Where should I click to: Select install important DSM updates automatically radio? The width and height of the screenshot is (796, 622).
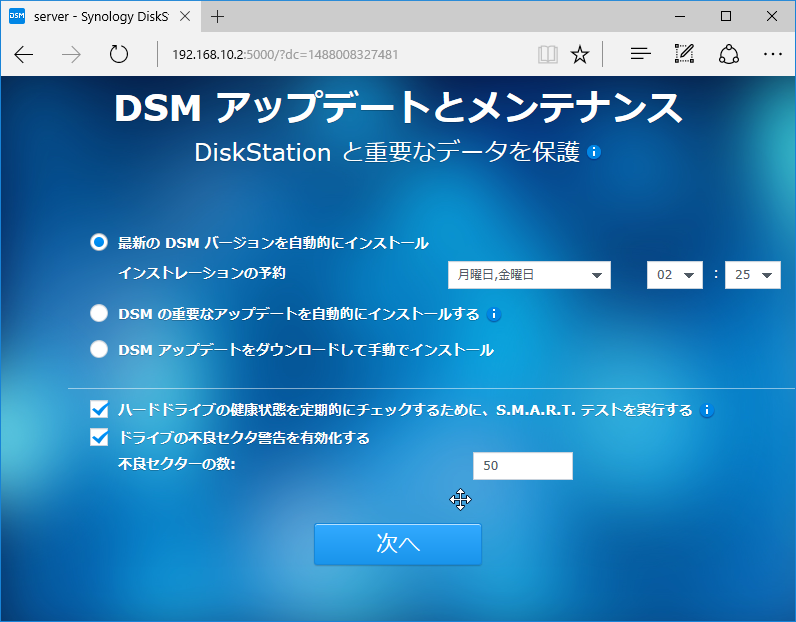pos(99,313)
